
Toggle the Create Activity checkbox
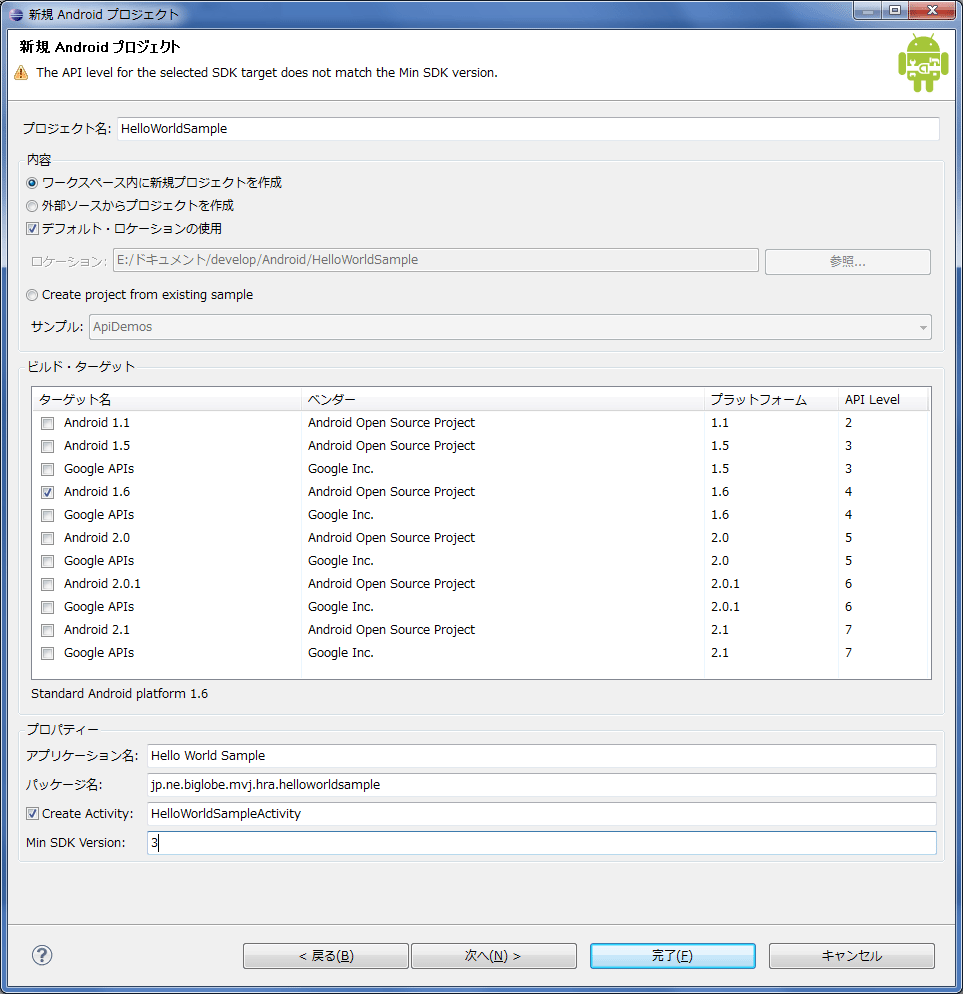click(x=32, y=813)
